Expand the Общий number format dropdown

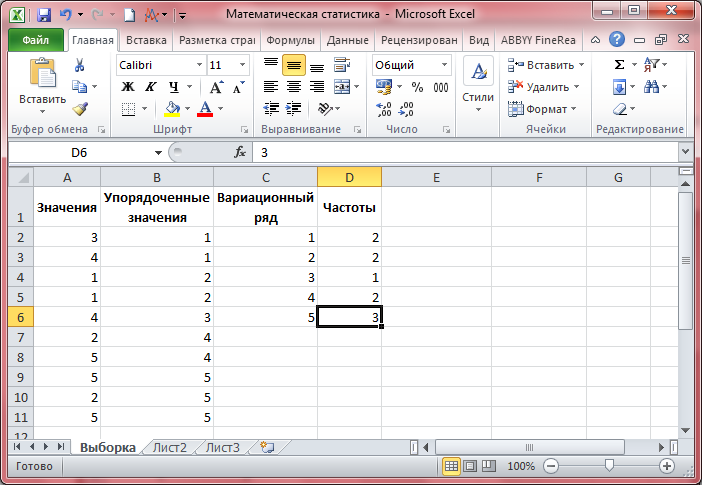point(443,65)
